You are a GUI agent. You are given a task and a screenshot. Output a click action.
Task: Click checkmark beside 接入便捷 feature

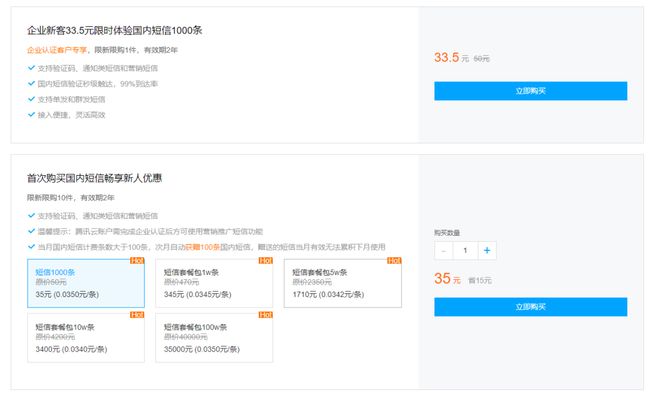pos(31,114)
